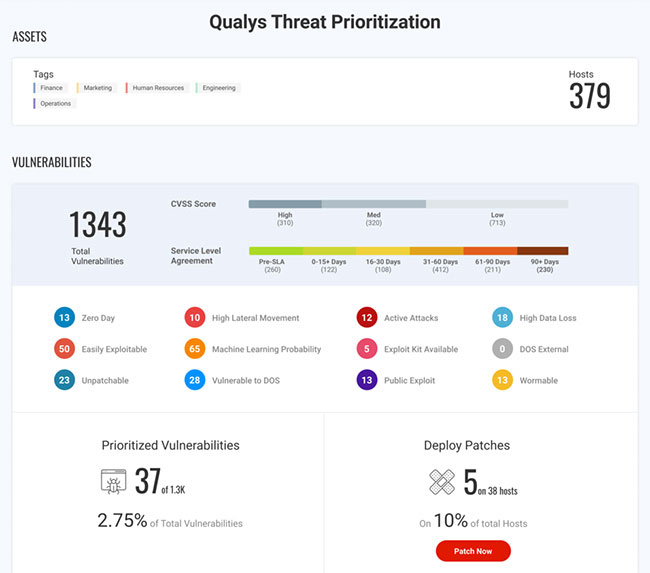Select the Operations tag
The width and height of the screenshot is (650, 573).
pos(53,103)
